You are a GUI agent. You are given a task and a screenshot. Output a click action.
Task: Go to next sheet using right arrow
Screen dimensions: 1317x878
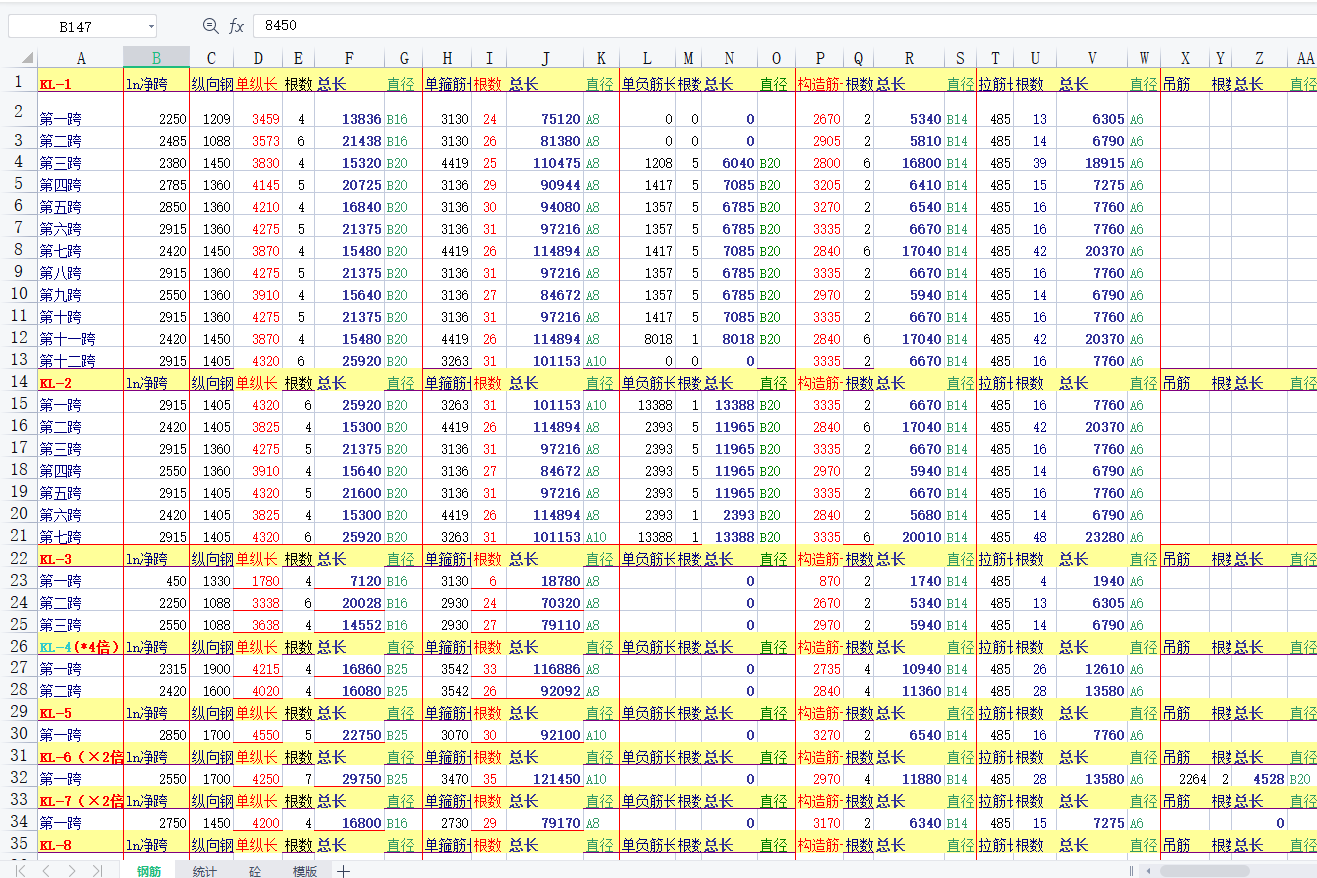[x=72, y=871]
